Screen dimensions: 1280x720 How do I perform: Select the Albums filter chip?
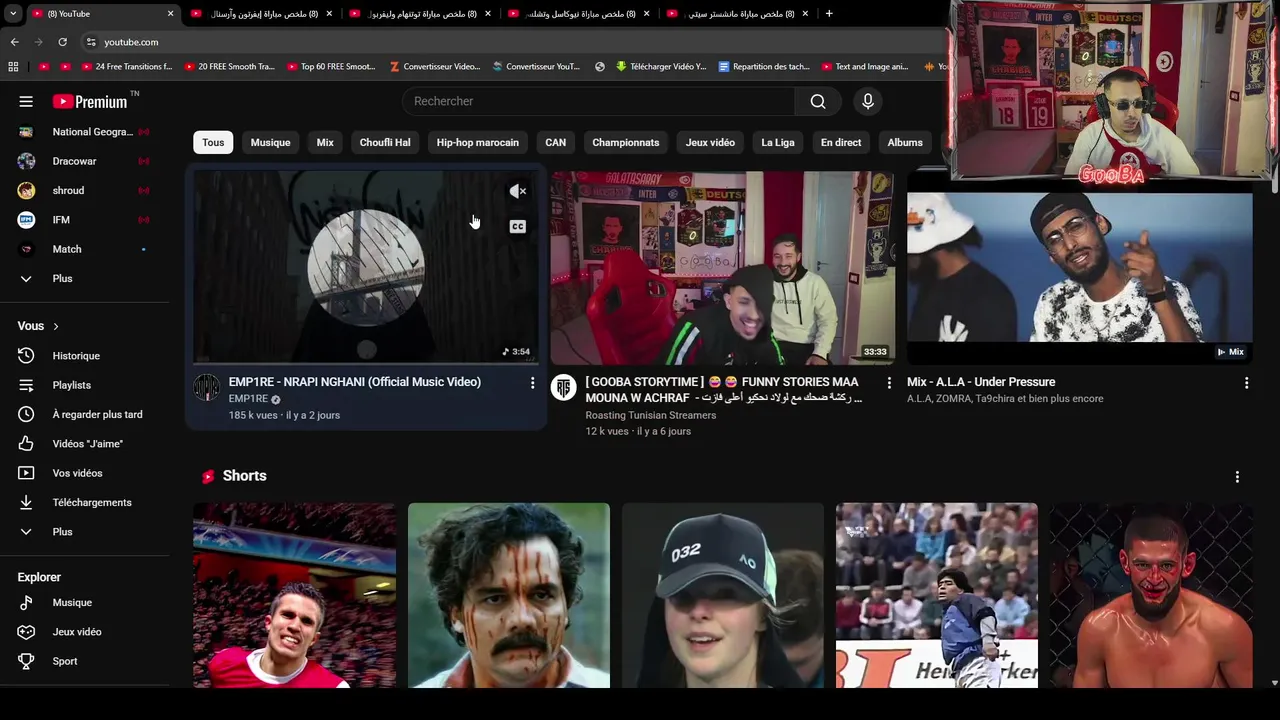(905, 142)
